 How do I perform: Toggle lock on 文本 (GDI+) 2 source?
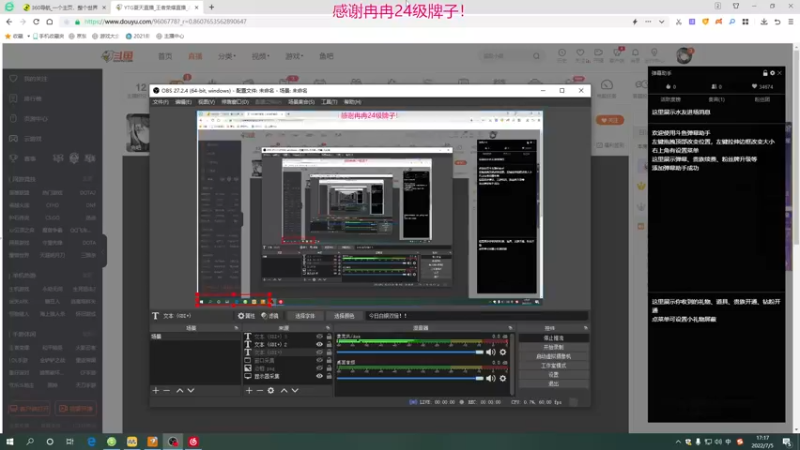(x=329, y=344)
